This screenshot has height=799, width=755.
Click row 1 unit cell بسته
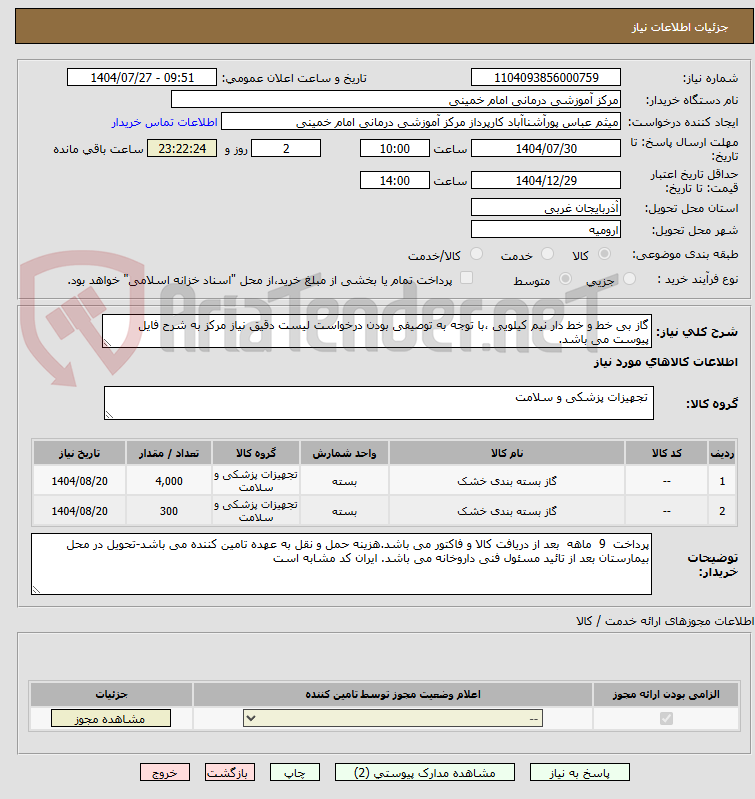tap(344, 481)
